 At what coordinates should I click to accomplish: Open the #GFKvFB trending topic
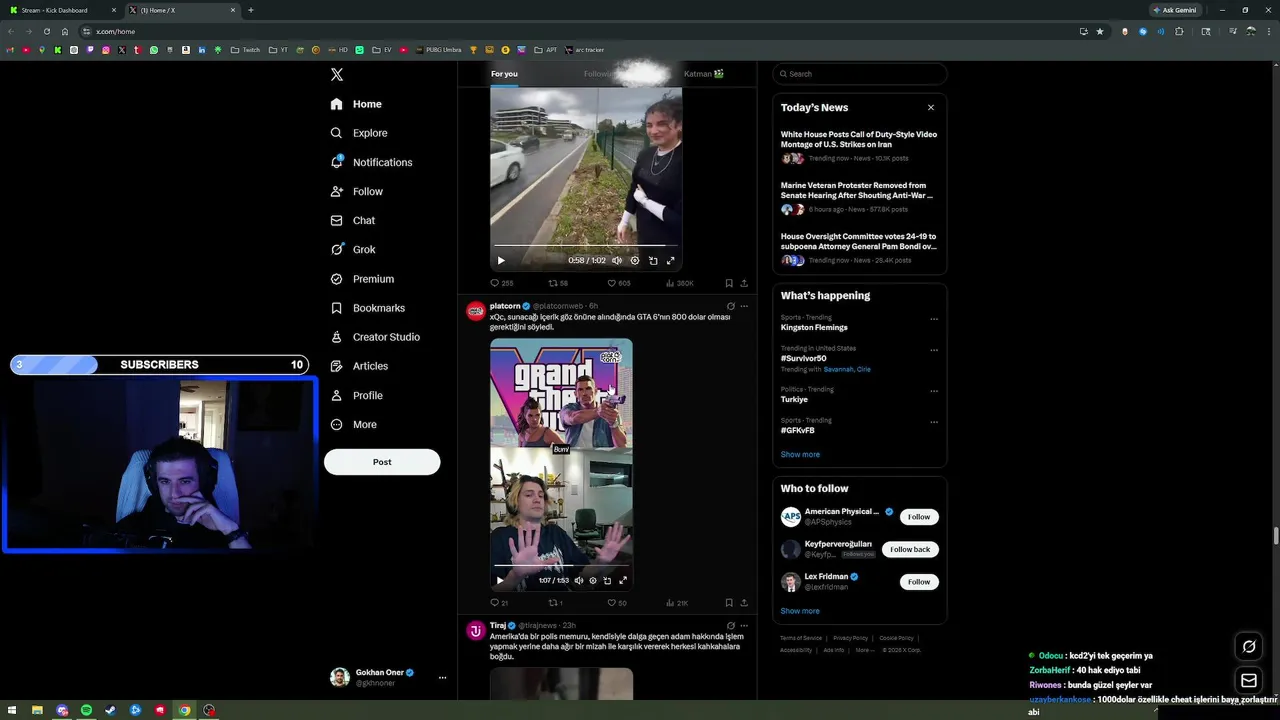[798, 430]
